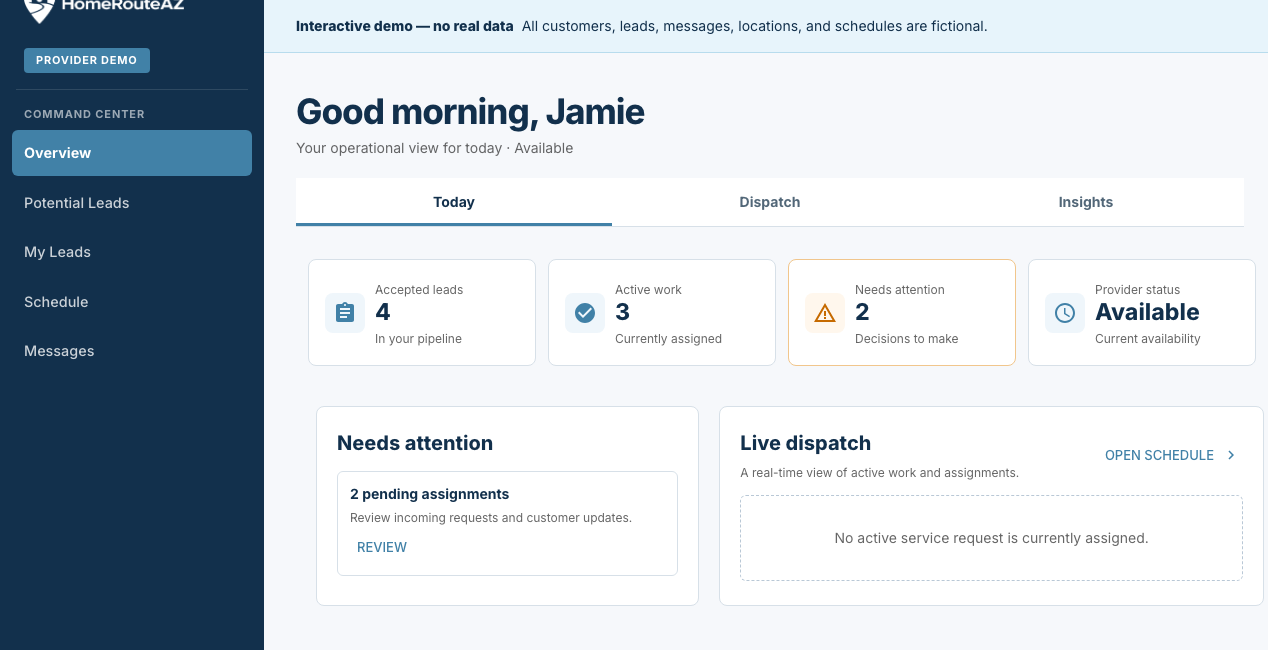
Task: Click 'Your operational view for today' subtitle
Action: coord(434,148)
